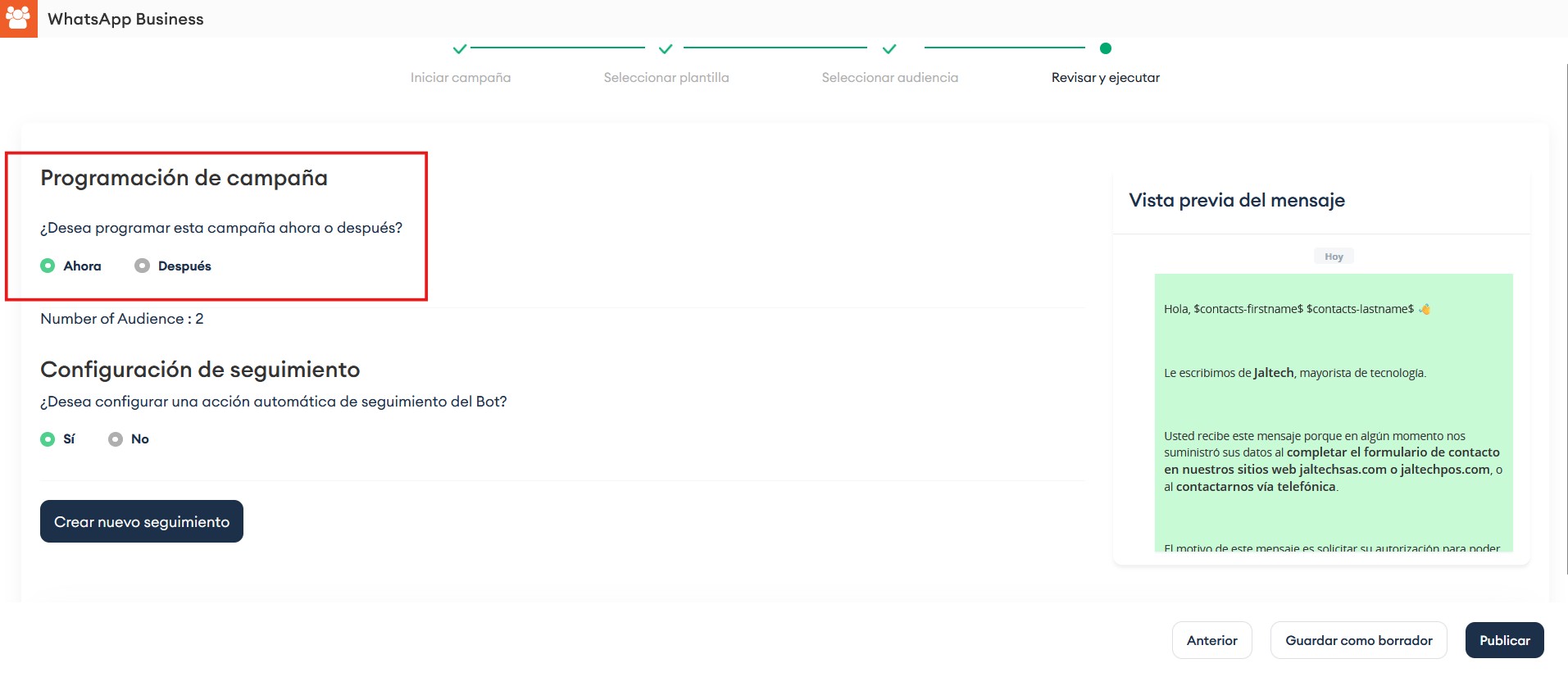Click the Anterior button
The height and width of the screenshot is (677, 1568).
[x=1211, y=640]
